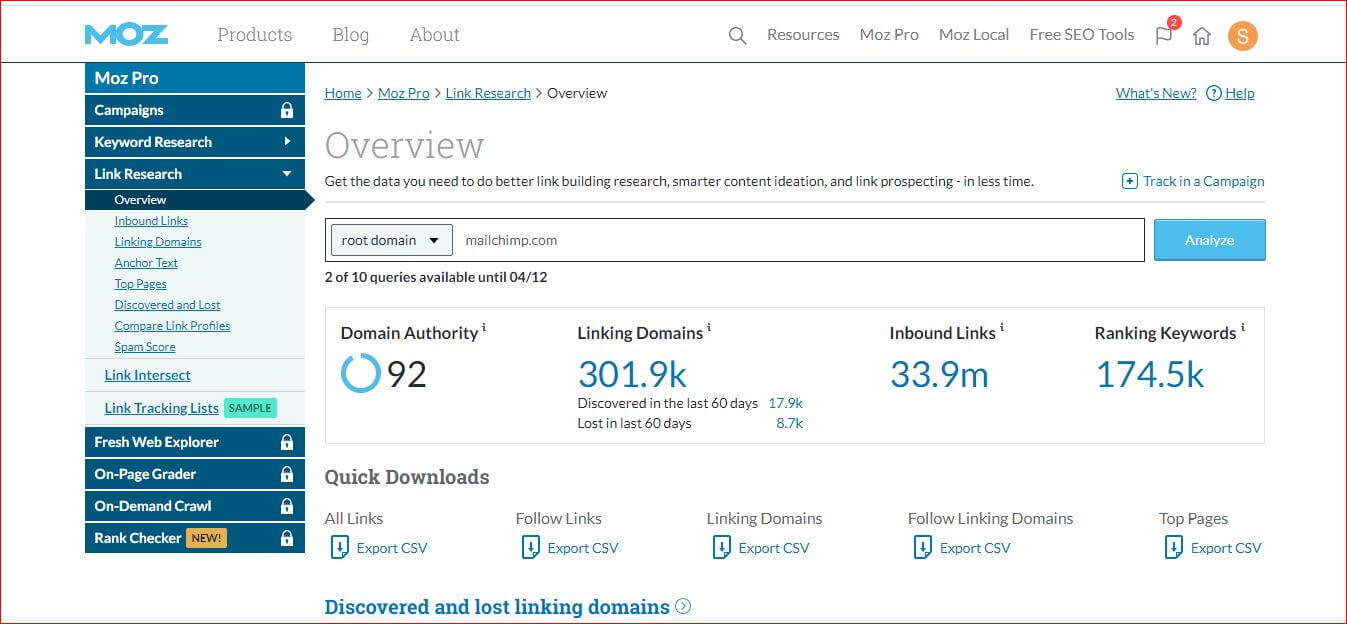This screenshot has width=1347, height=624.
Task: Click Track in a Campaign link text
Action: point(1204,181)
